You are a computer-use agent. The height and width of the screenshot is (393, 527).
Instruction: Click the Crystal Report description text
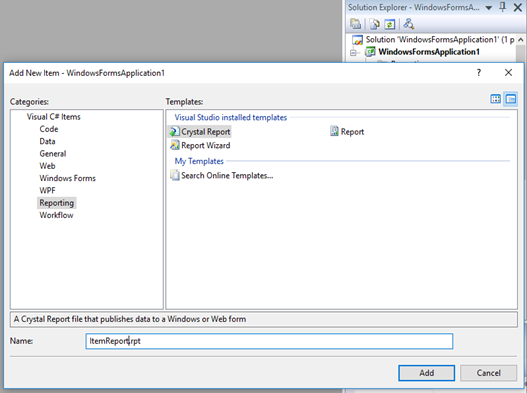(x=130, y=319)
